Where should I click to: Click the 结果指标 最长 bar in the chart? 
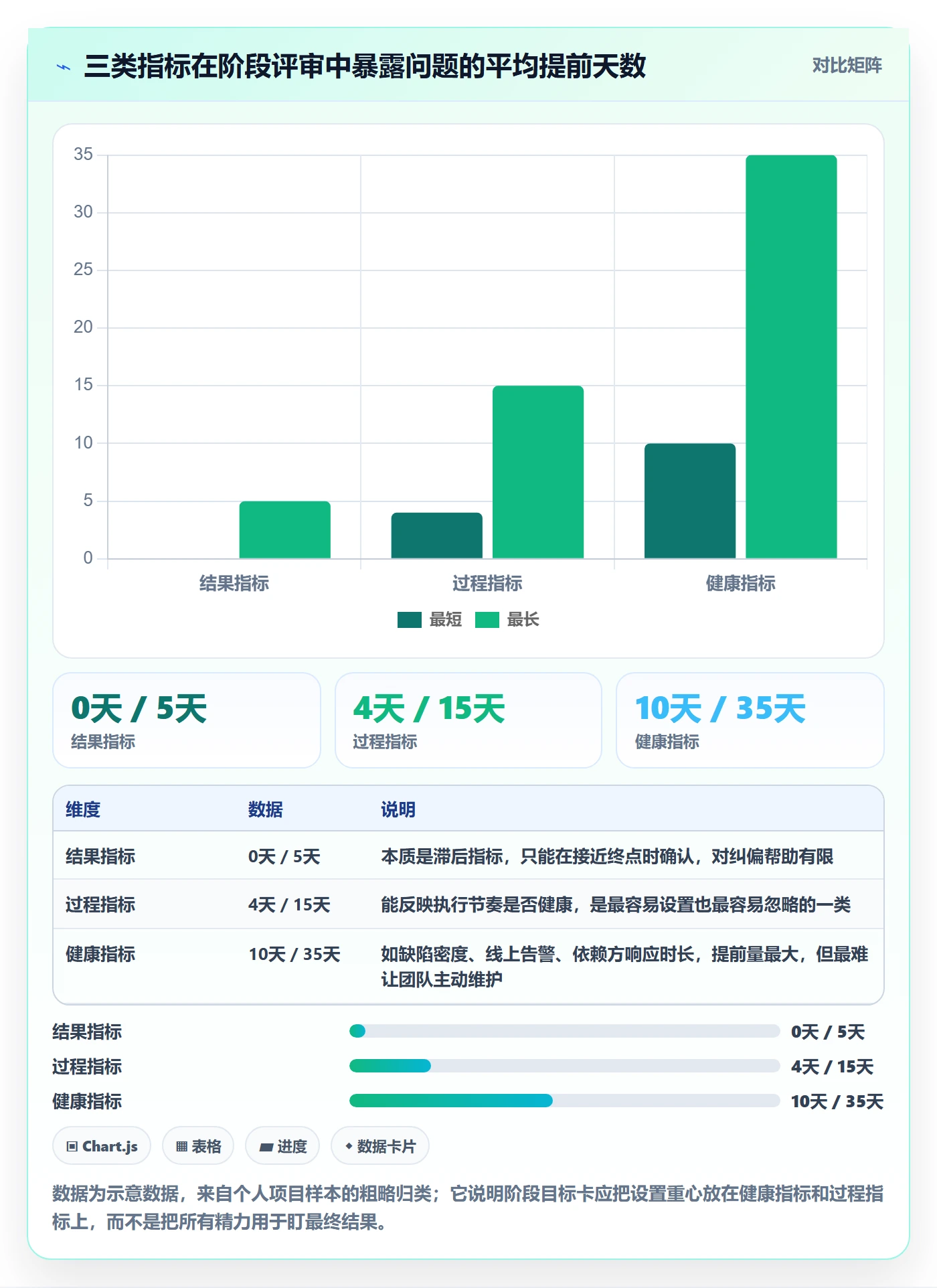click(285, 530)
